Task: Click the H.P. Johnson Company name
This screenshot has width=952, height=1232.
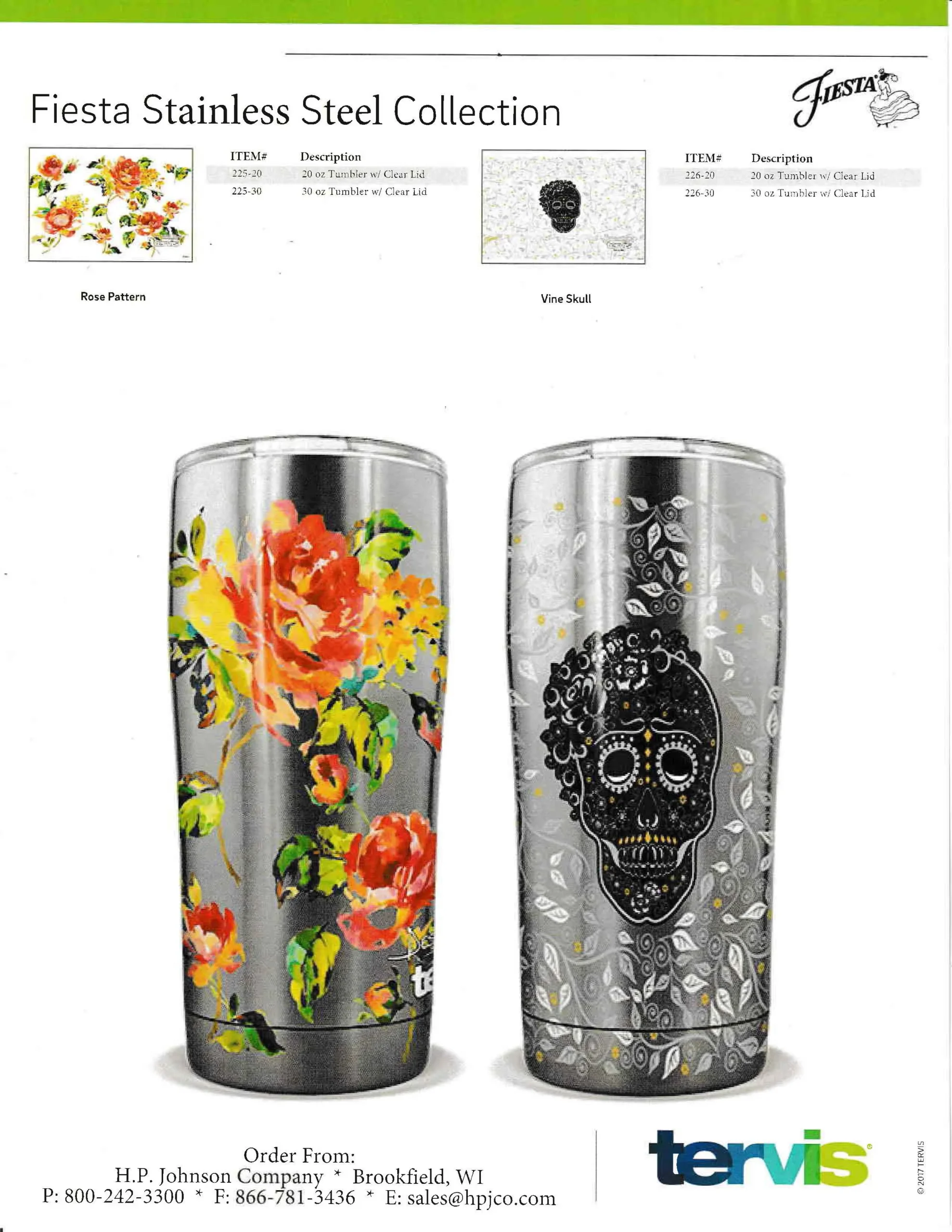Action: 219,1176
